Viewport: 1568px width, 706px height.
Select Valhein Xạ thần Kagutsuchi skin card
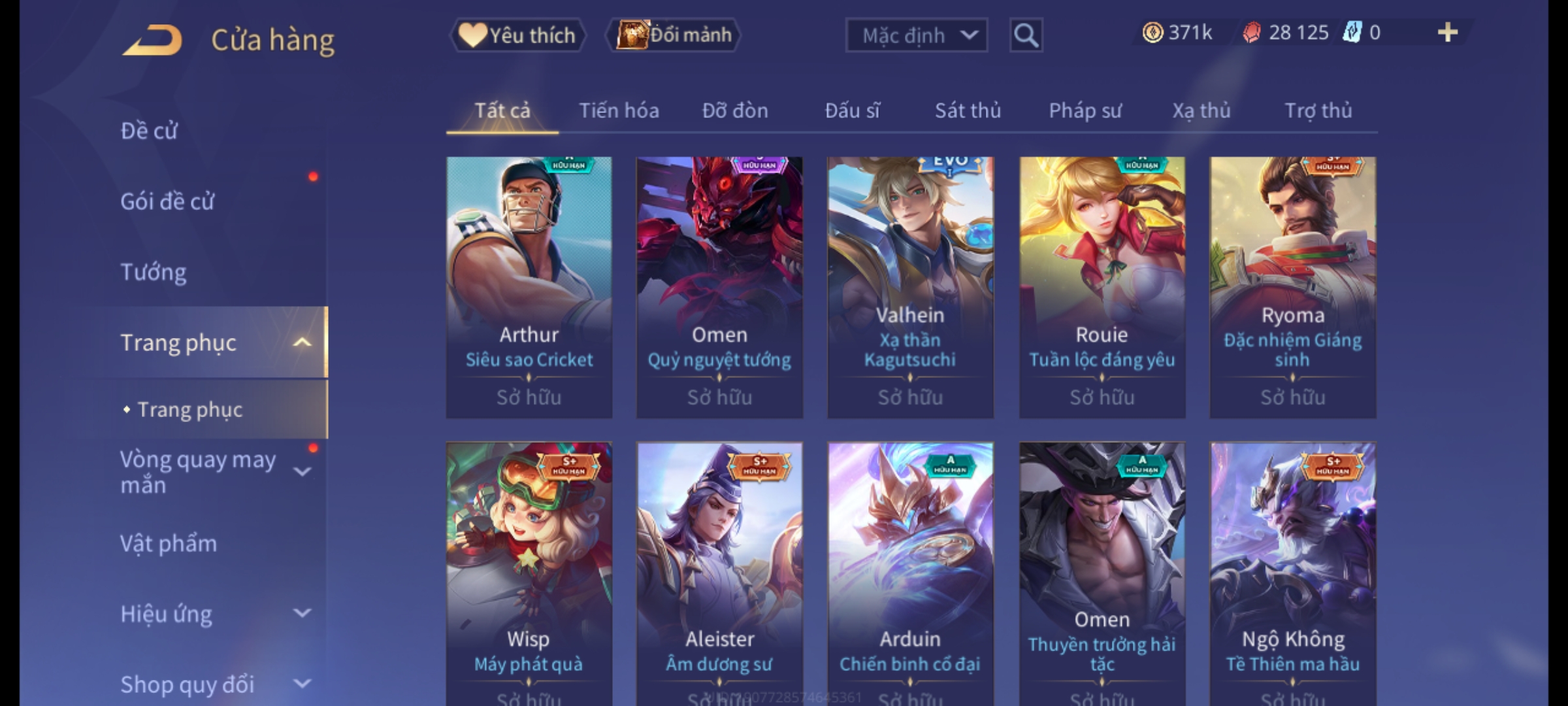pyautogui.click(x=910, y=288)
